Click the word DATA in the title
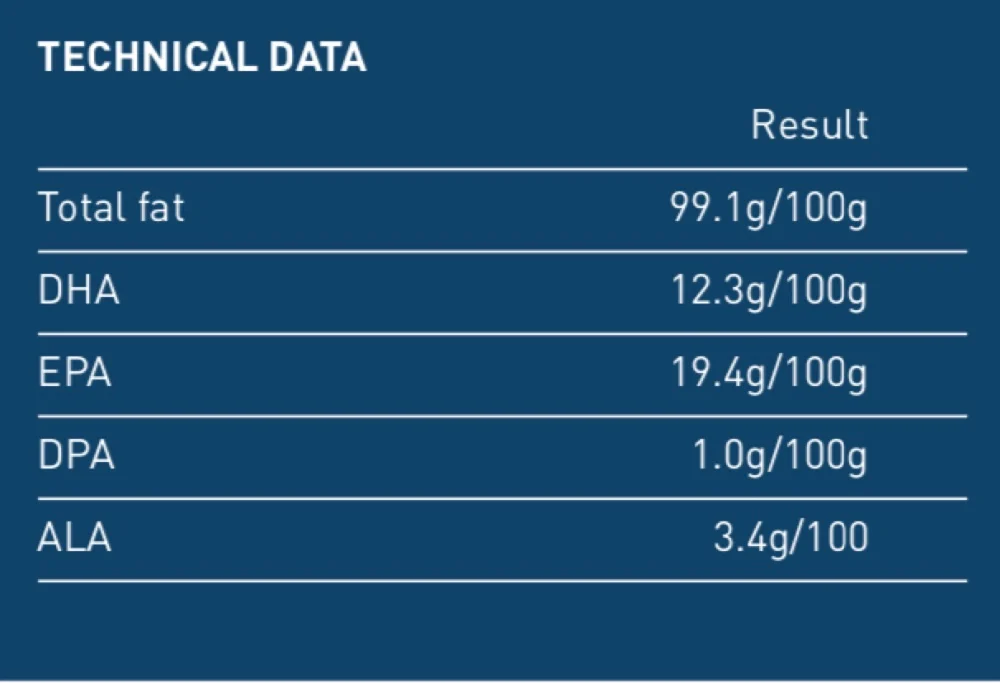 [x=318, y=57]
